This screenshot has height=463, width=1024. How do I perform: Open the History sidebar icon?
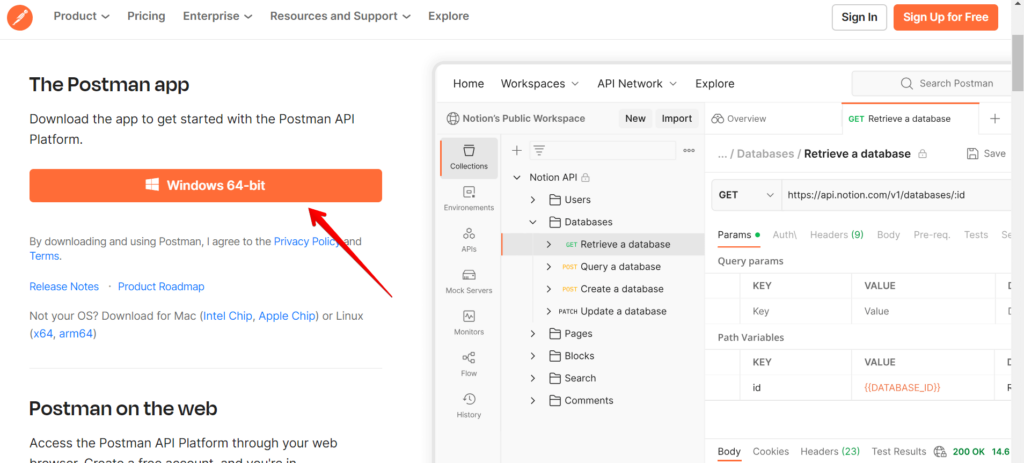click(468, 406)
